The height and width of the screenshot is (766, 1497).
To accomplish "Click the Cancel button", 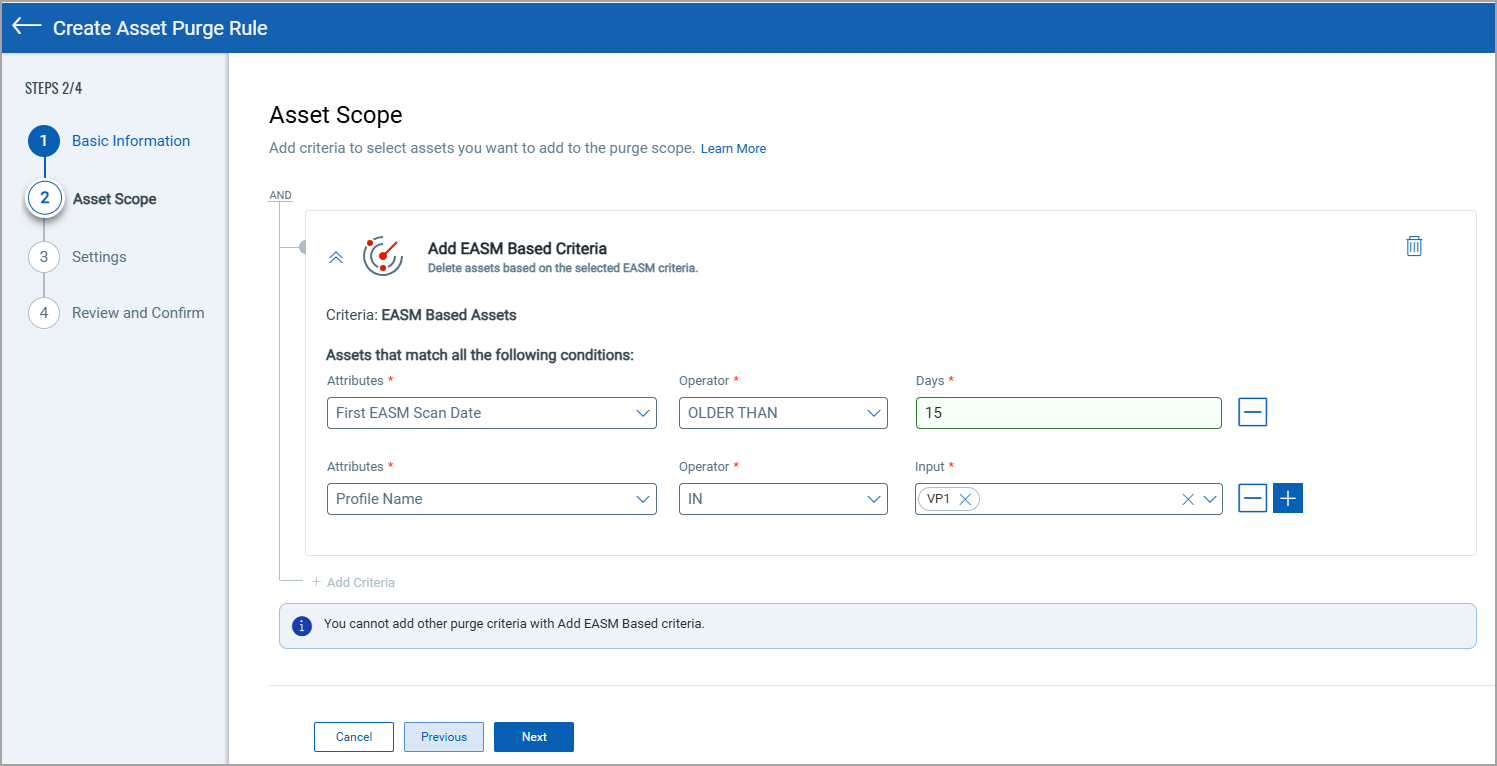I will click(x=353, y=736).
